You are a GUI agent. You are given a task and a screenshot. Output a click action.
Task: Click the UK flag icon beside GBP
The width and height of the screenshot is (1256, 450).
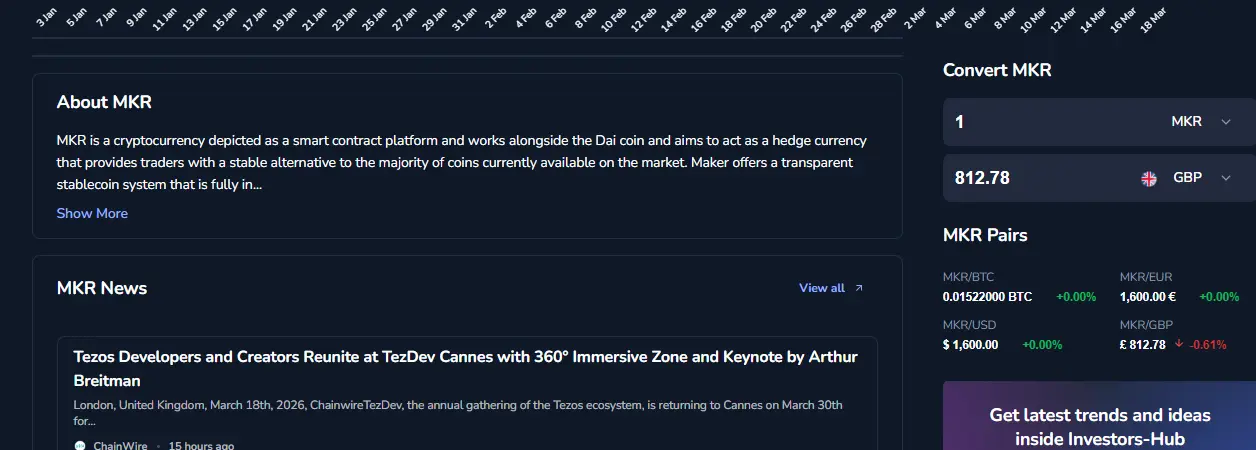1149,178
